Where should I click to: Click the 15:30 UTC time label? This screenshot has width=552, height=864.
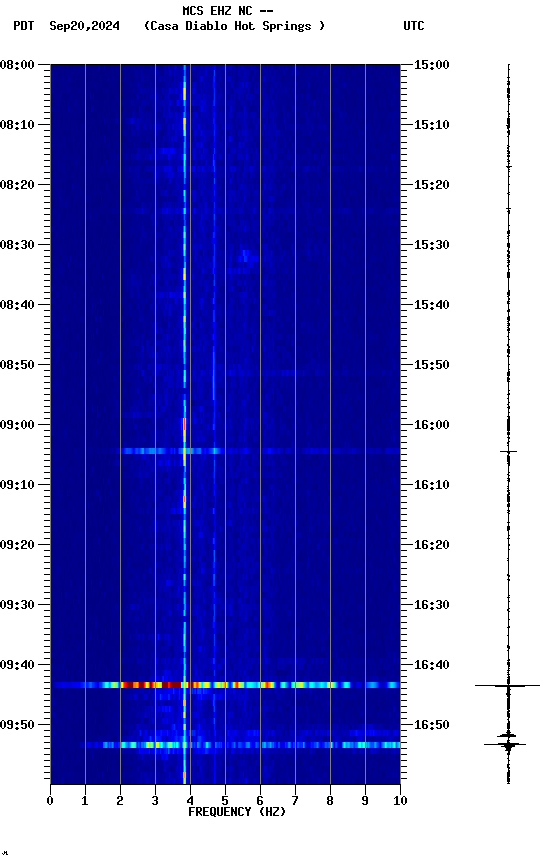(x=431, y=245)
